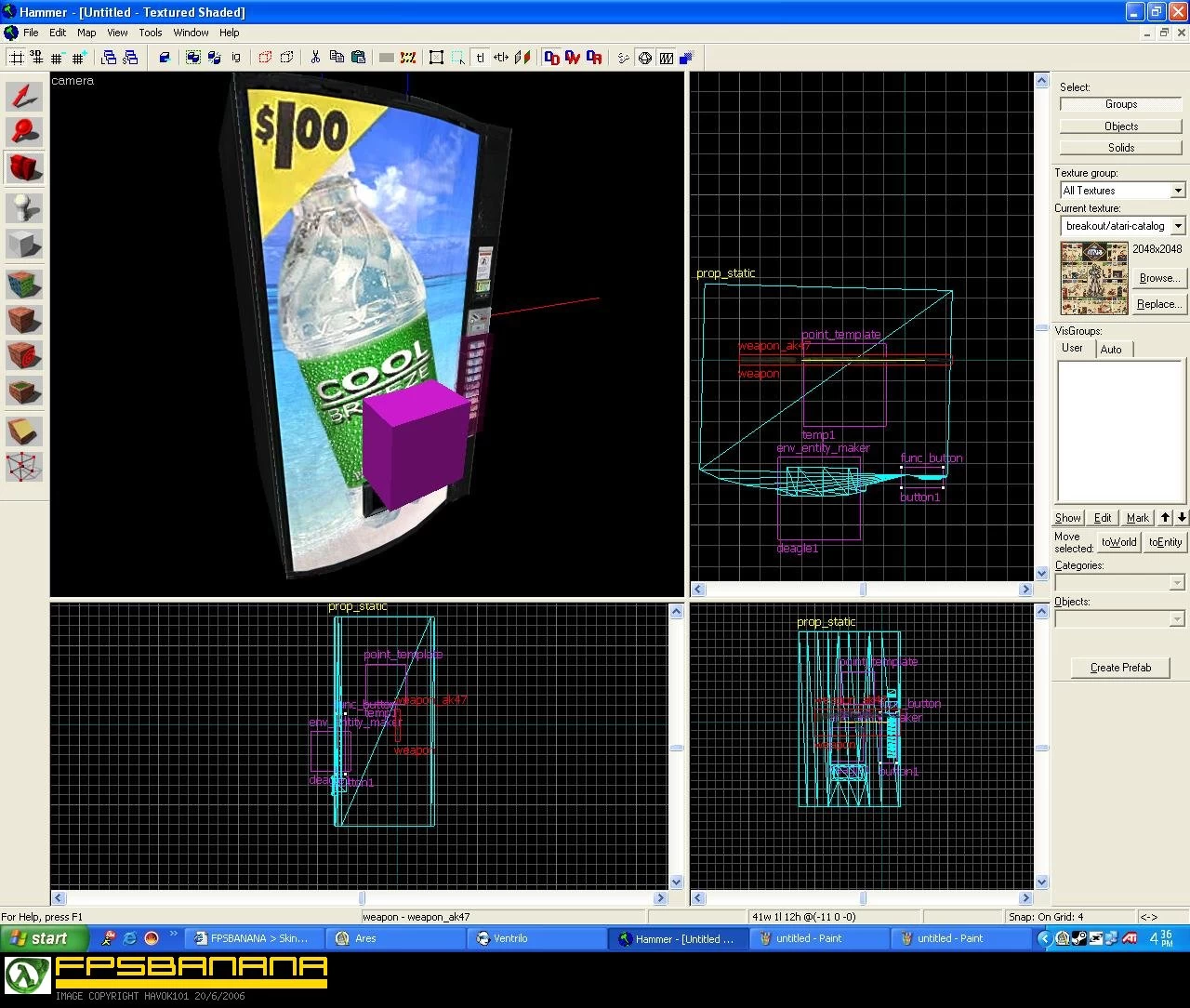Toggle the 2D grid display
This screenshot has height=1008, width=1190.
(16, 58)
